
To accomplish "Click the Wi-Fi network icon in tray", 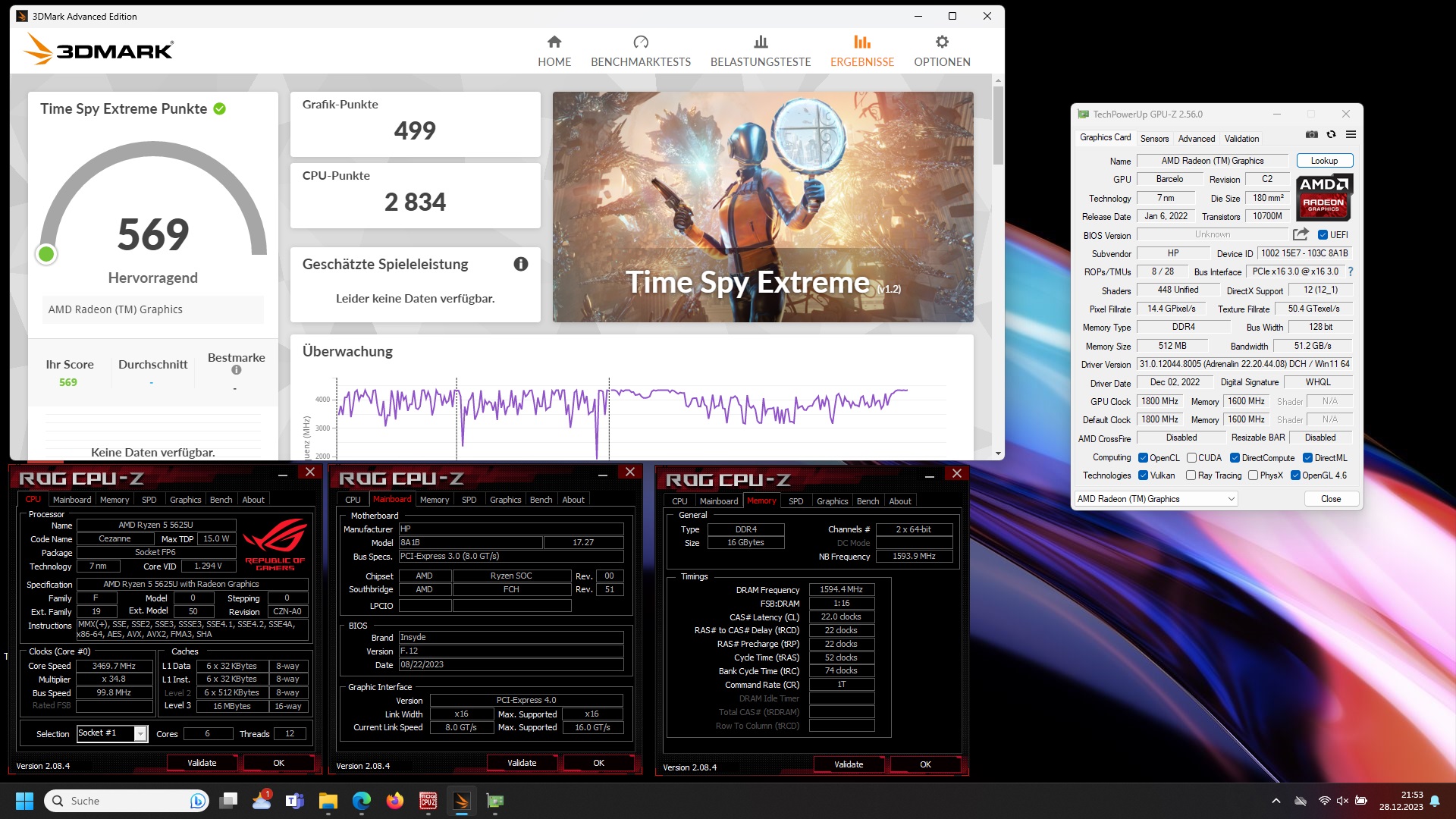I will (1324, 801).
